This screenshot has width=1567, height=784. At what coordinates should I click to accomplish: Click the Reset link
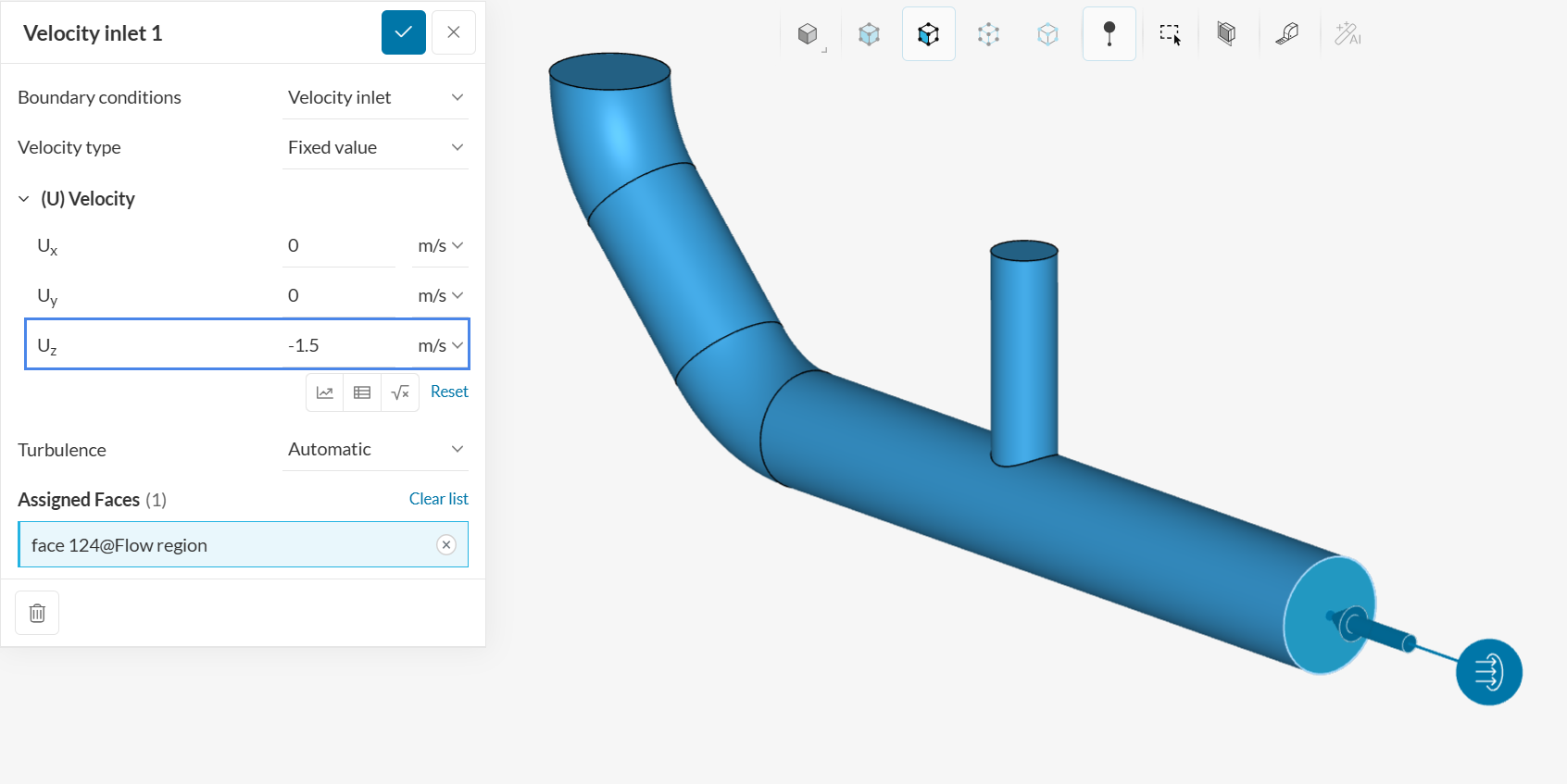[449, 392]
